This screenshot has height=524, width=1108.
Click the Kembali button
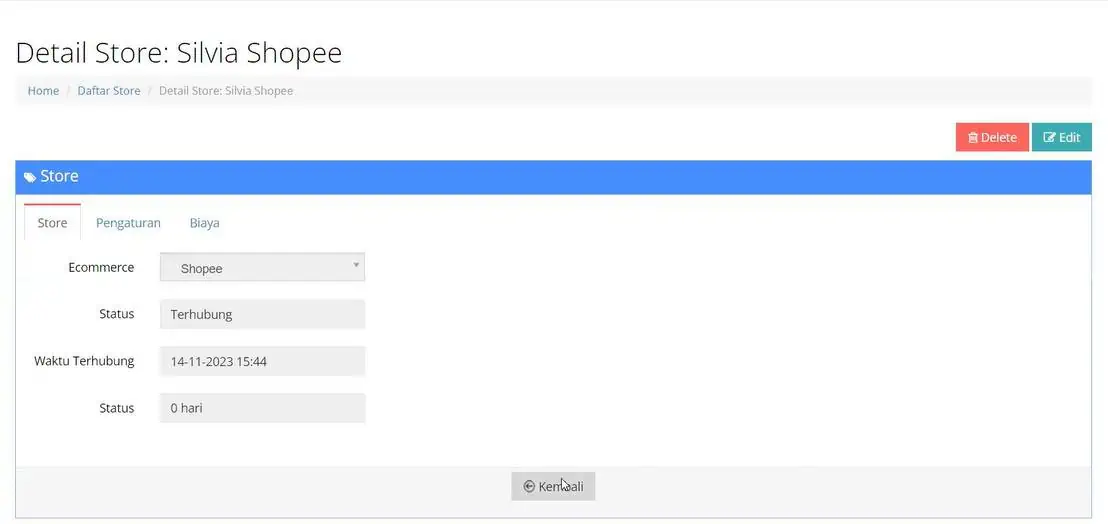(x=553, y=487)
